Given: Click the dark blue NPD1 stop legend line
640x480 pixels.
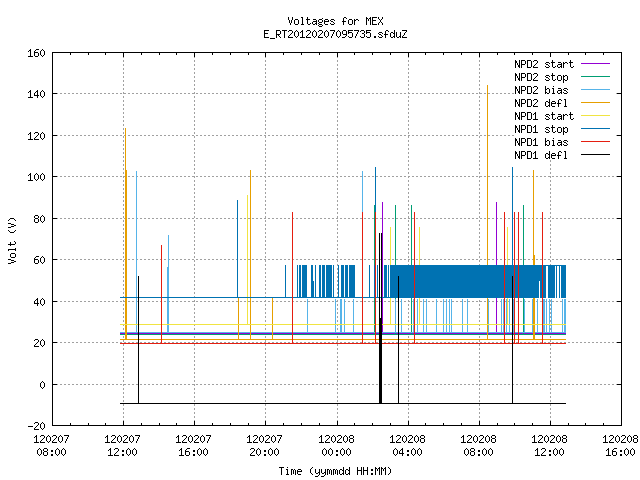Looking at the screenshot, I should pyautogui.click(x=595, y=129).
